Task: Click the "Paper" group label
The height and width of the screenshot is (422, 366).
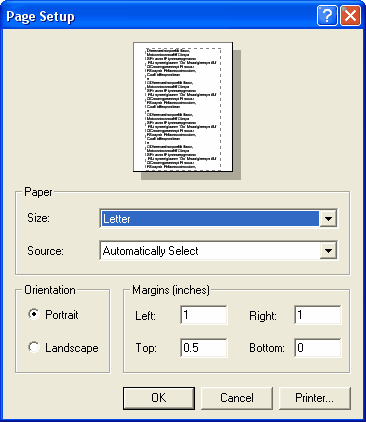Action: tap(38, 192)
